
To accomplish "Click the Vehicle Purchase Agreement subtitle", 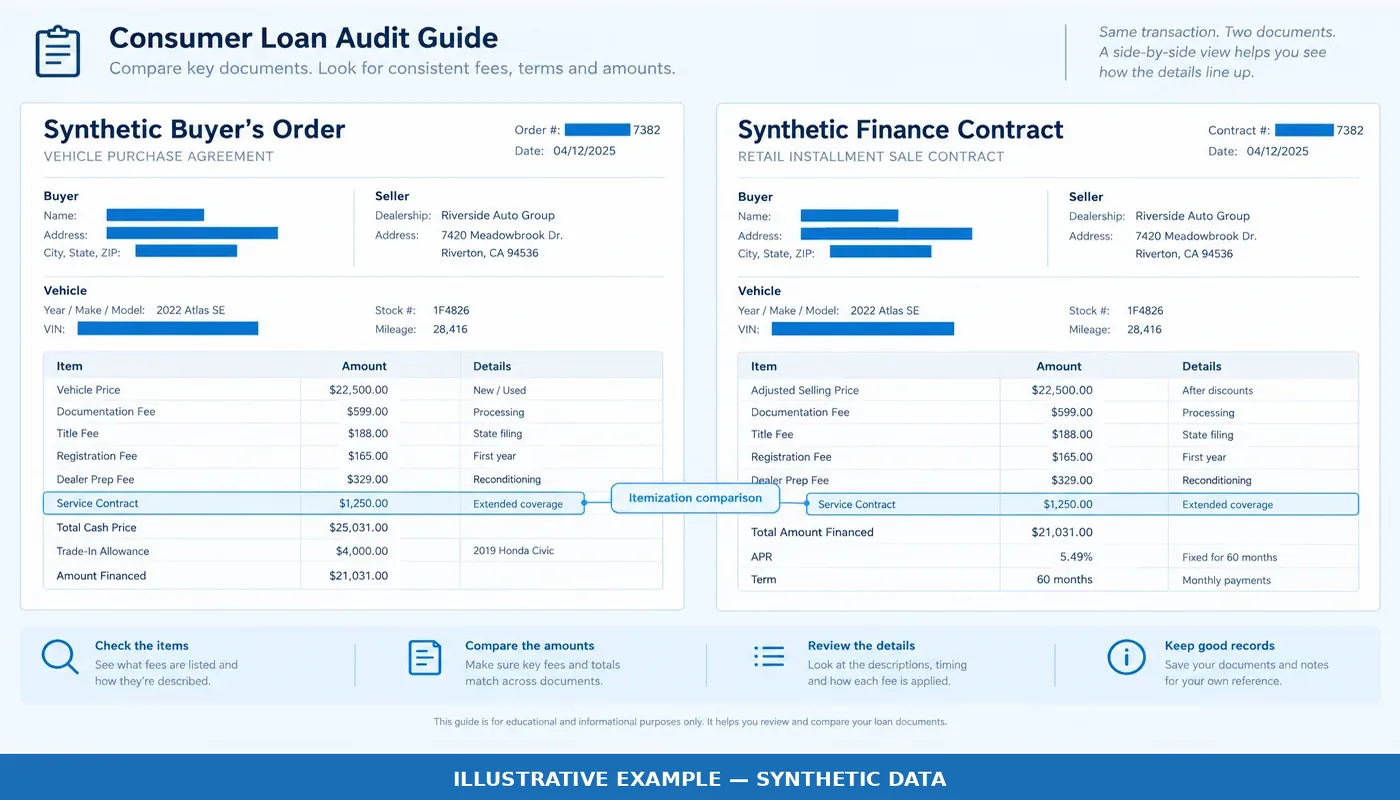I will coord(158,156).
